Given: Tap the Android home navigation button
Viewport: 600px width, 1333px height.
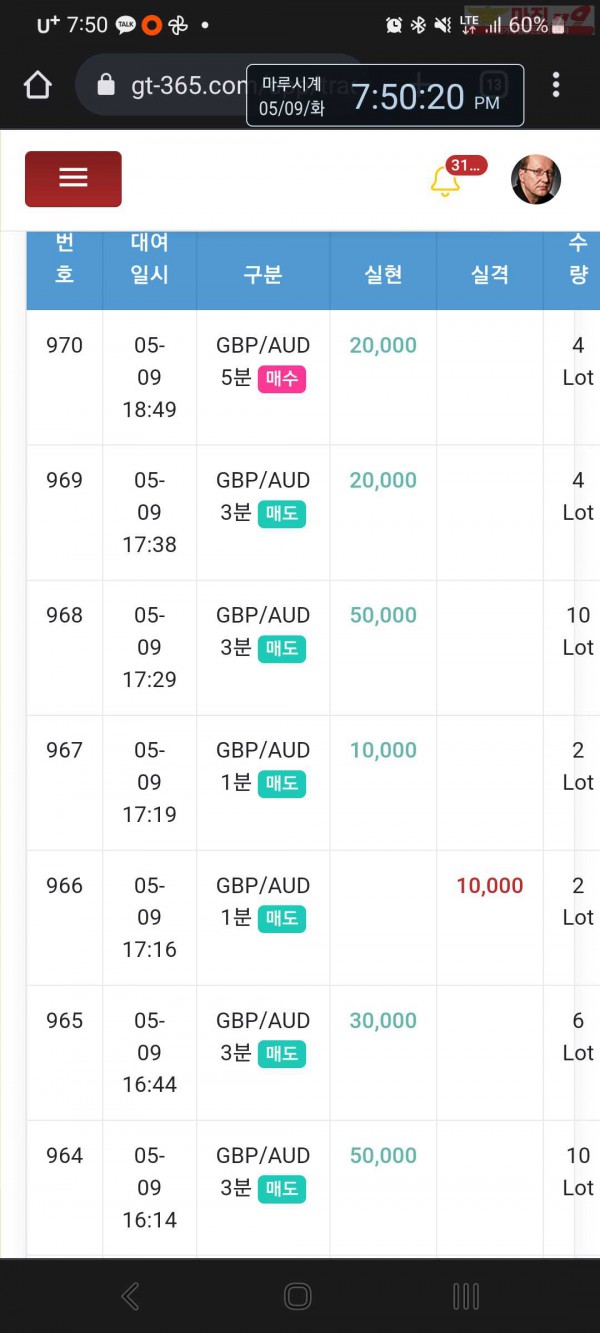Looking at the screenshot, I should tap(298, 1296).
